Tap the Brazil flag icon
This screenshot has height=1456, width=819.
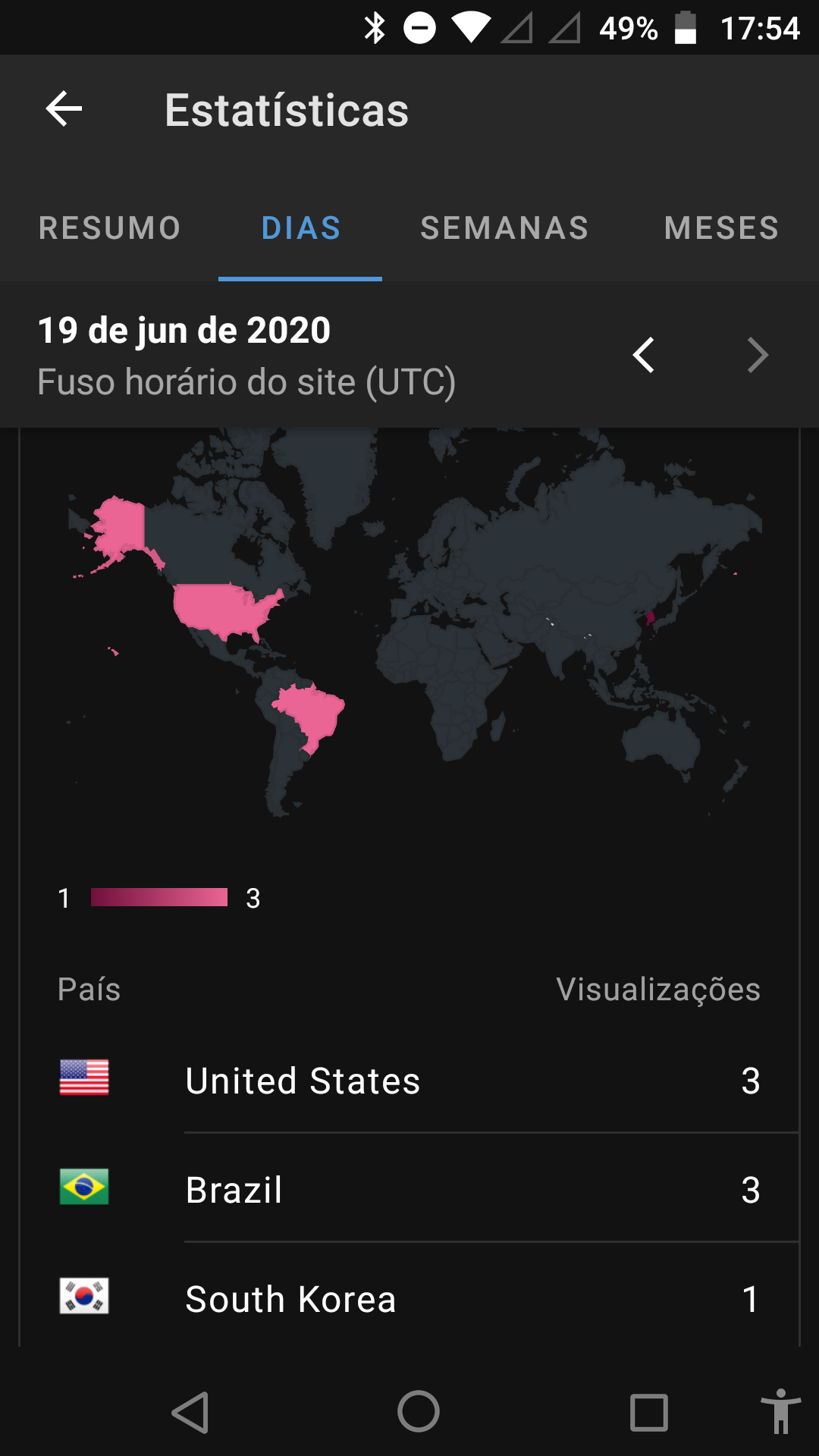coord(84,1187)
